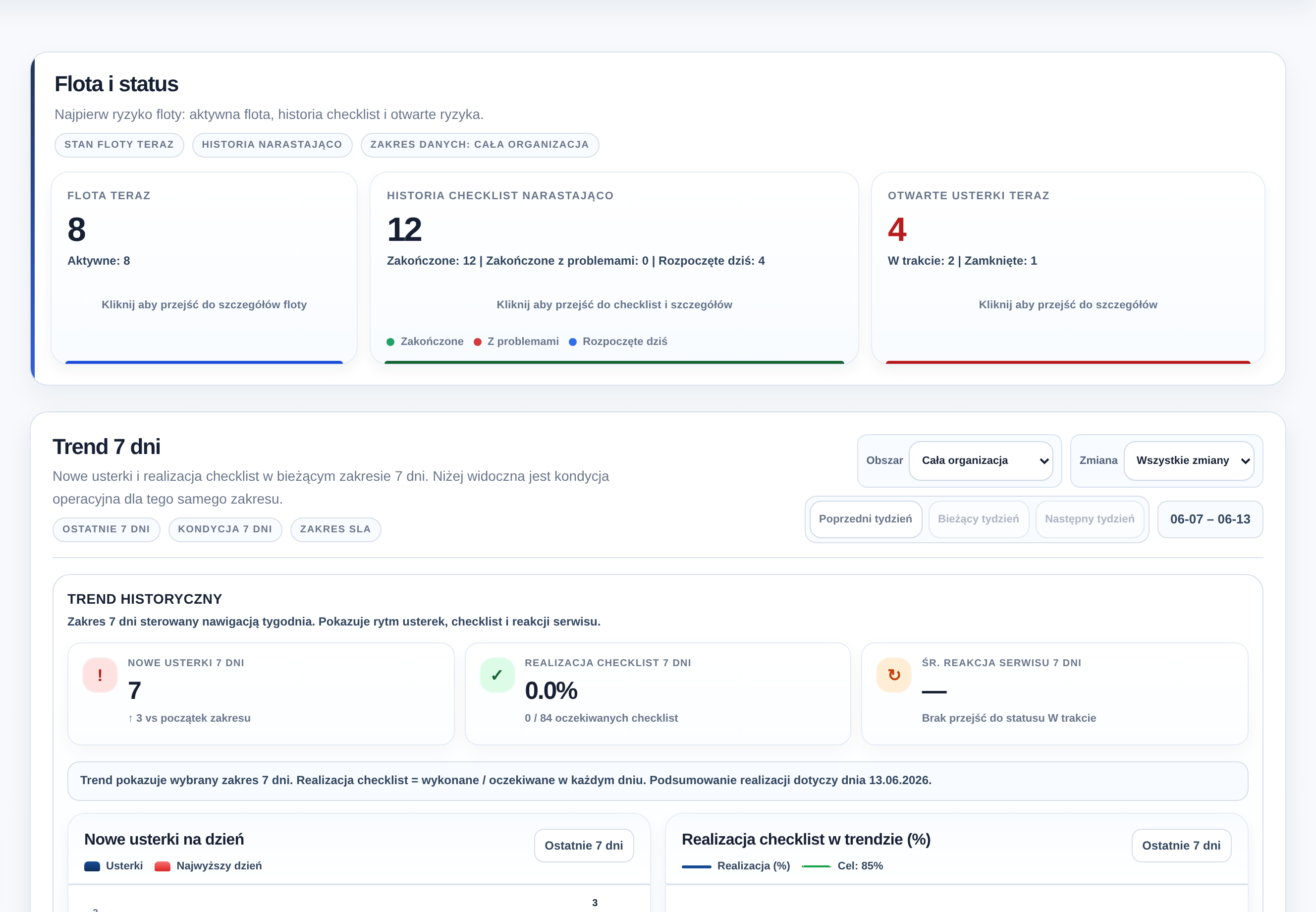Click the red number 4 of open defects
Screen dimensions: 1316x912
point(897,229)
